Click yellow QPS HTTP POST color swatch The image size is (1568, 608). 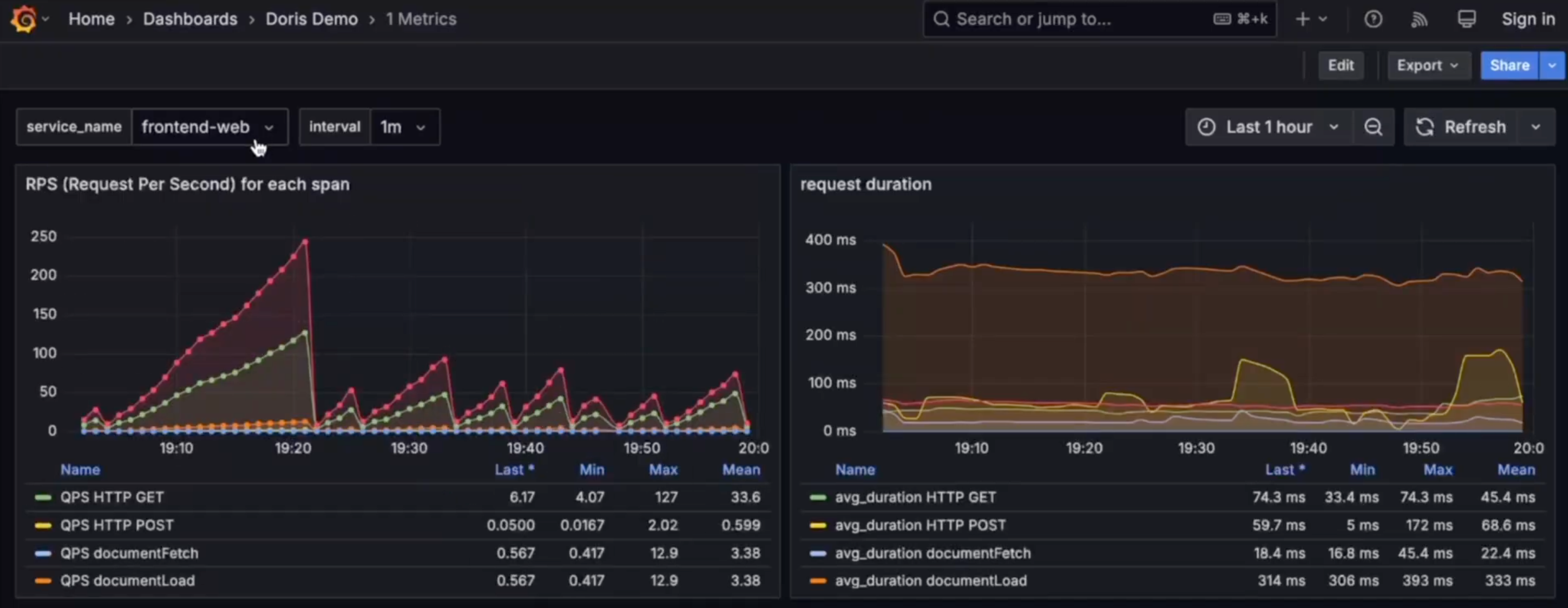pos(43,525)
